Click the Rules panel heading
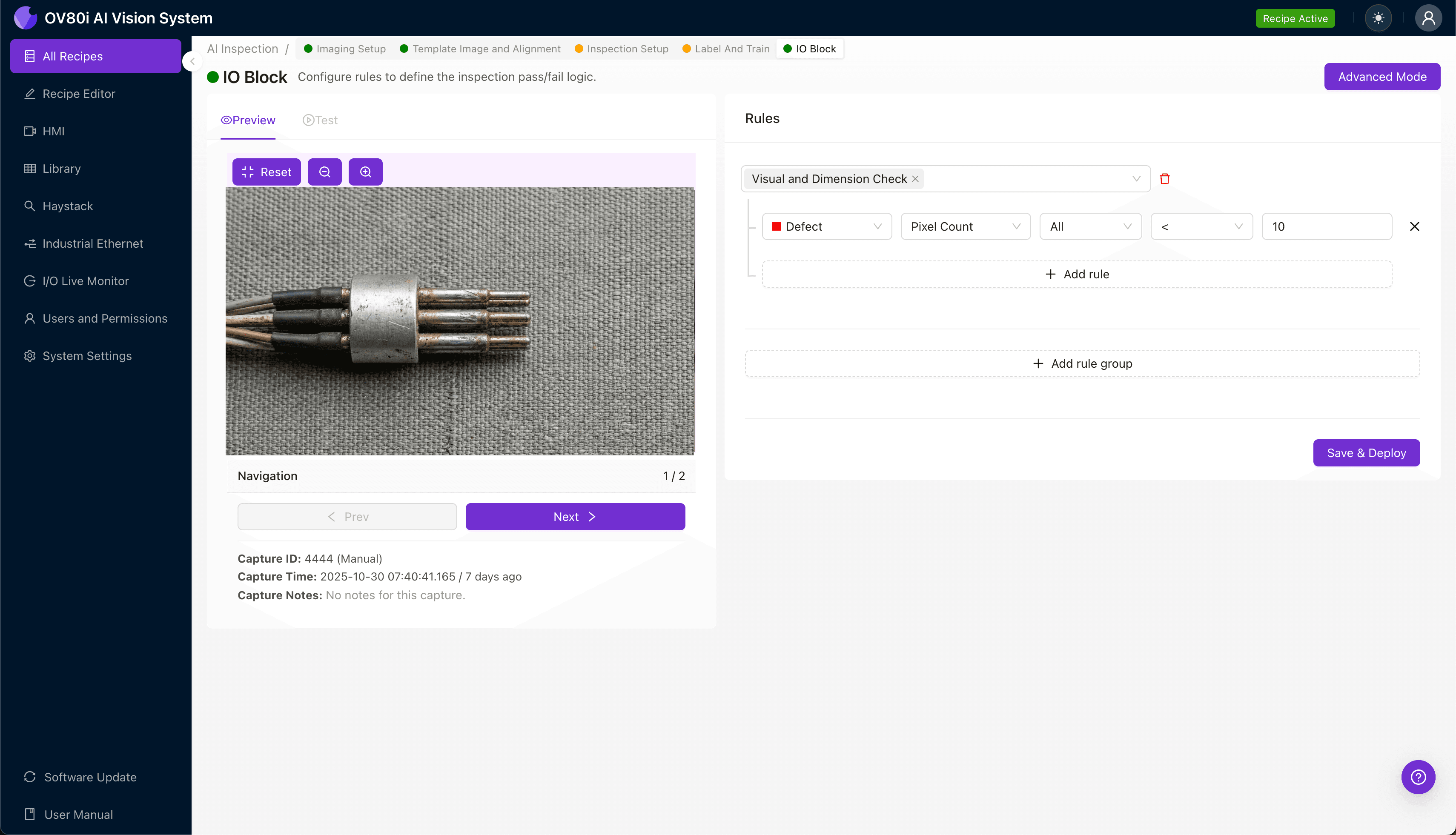1456x835 pixels. click(x=762, y=118)
